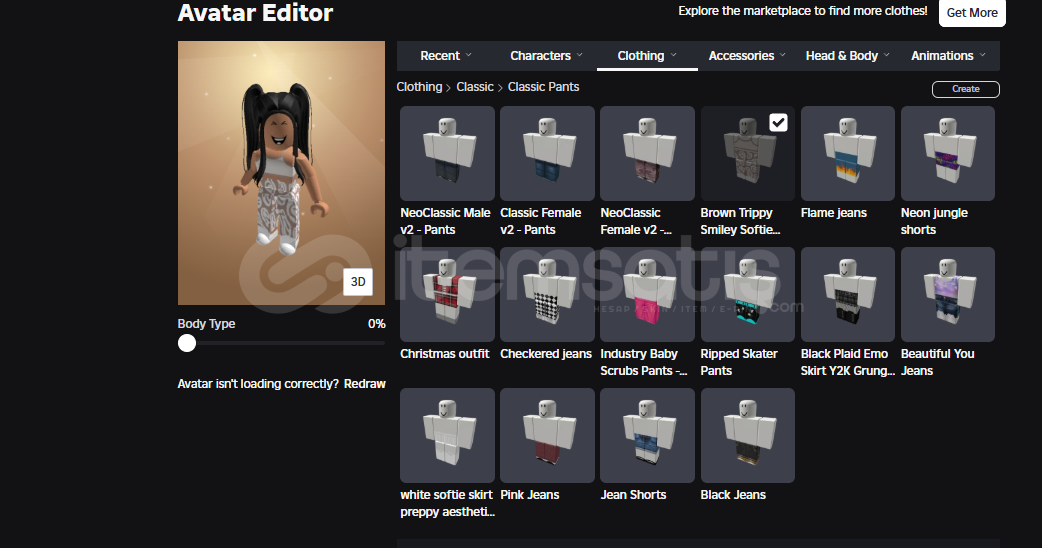
Task: Equip the Black Jeans
Action: click(x=748, y=435)
